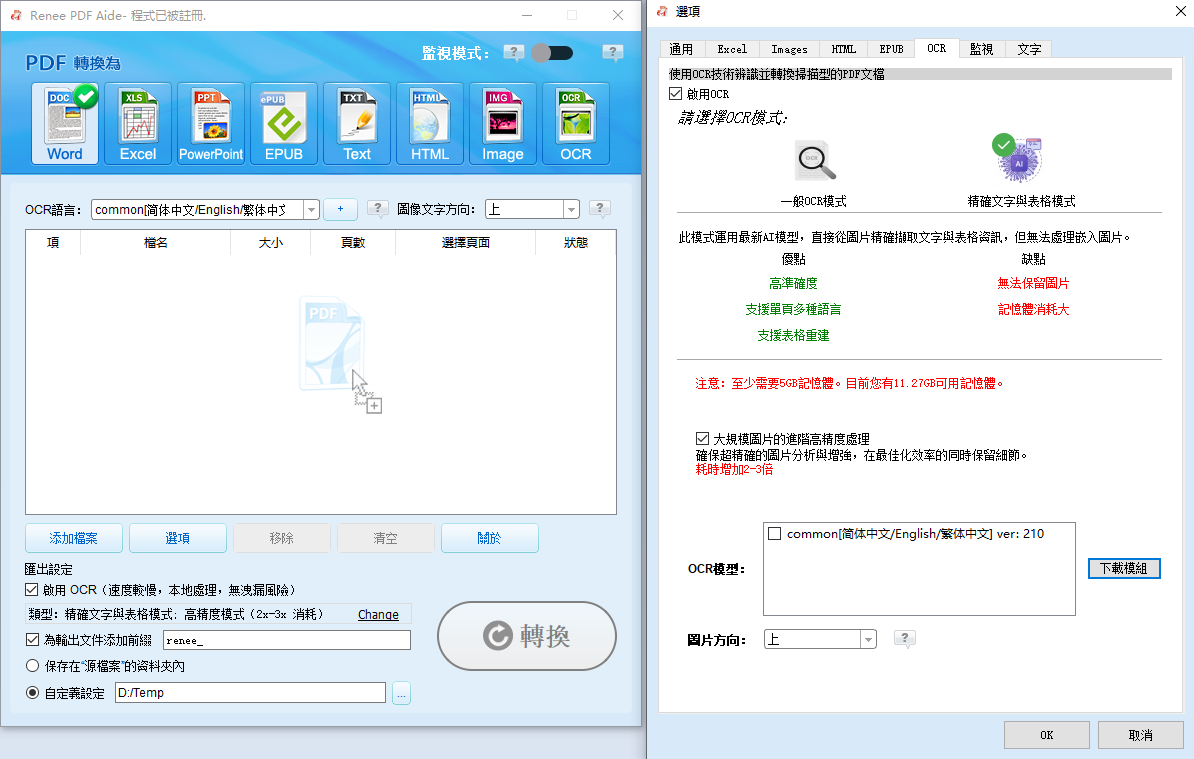Add an OCR language with plus button
Viewport: 1194px width, 759px height.
tap(340, 209)
